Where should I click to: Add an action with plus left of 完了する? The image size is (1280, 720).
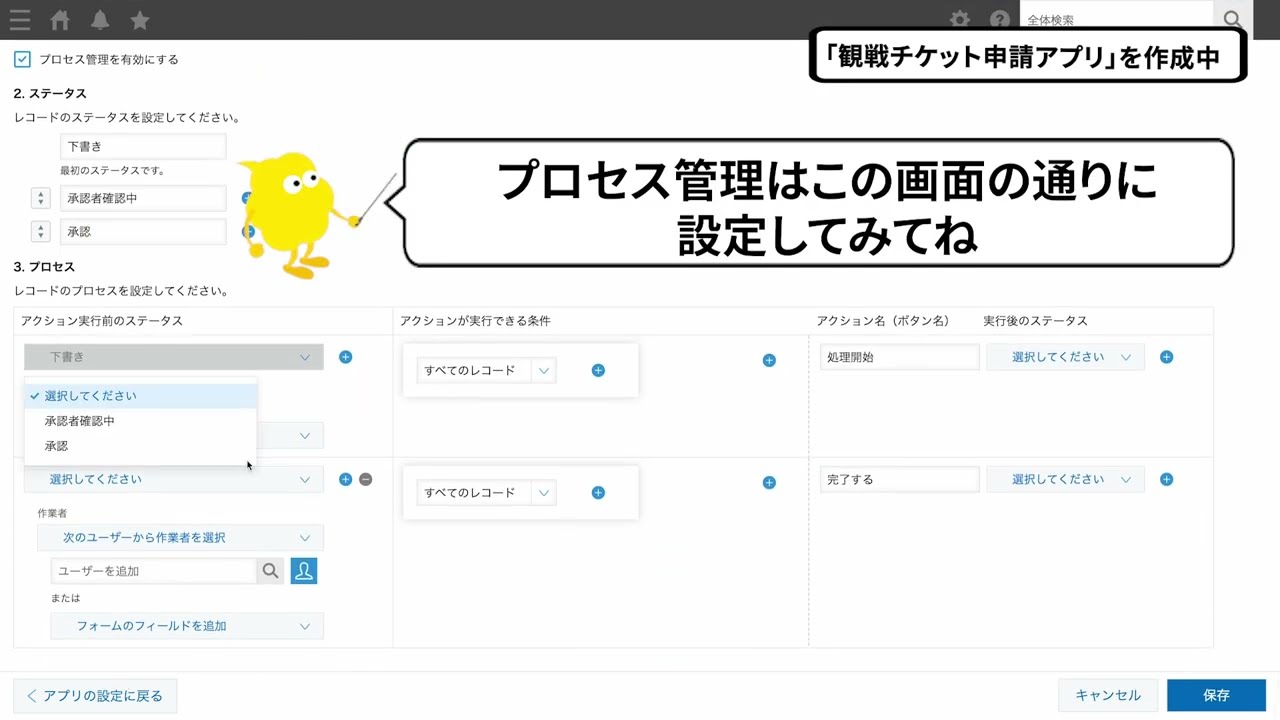coord(769,482)
